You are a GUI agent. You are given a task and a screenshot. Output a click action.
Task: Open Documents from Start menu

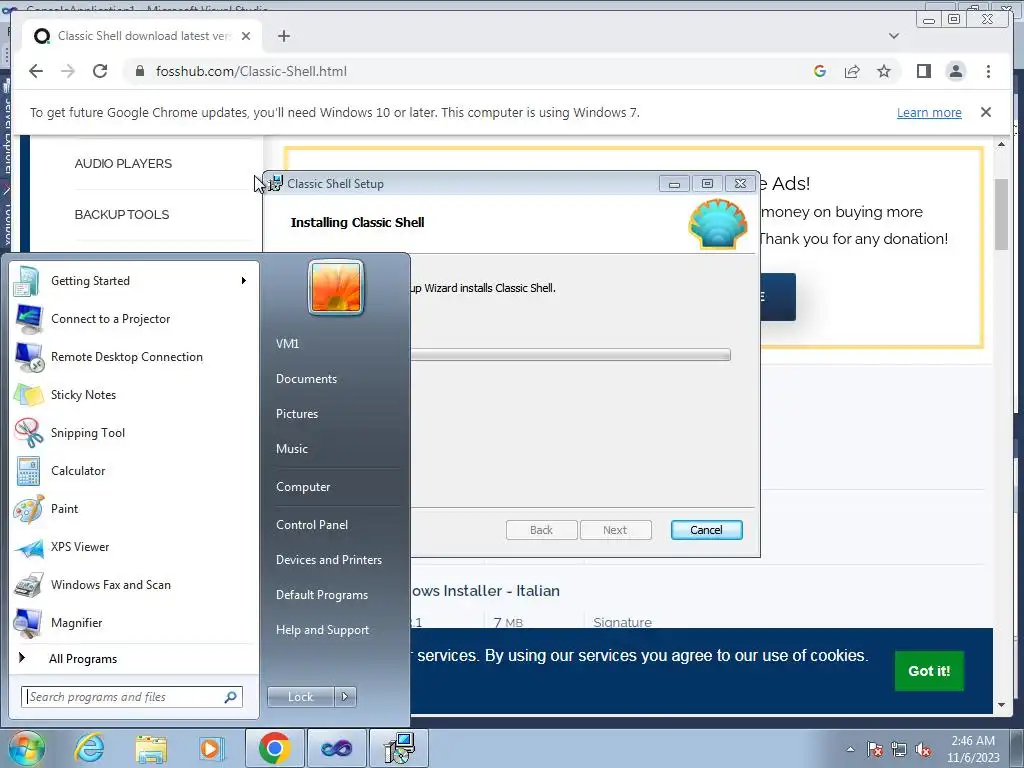tap(306, 379)
